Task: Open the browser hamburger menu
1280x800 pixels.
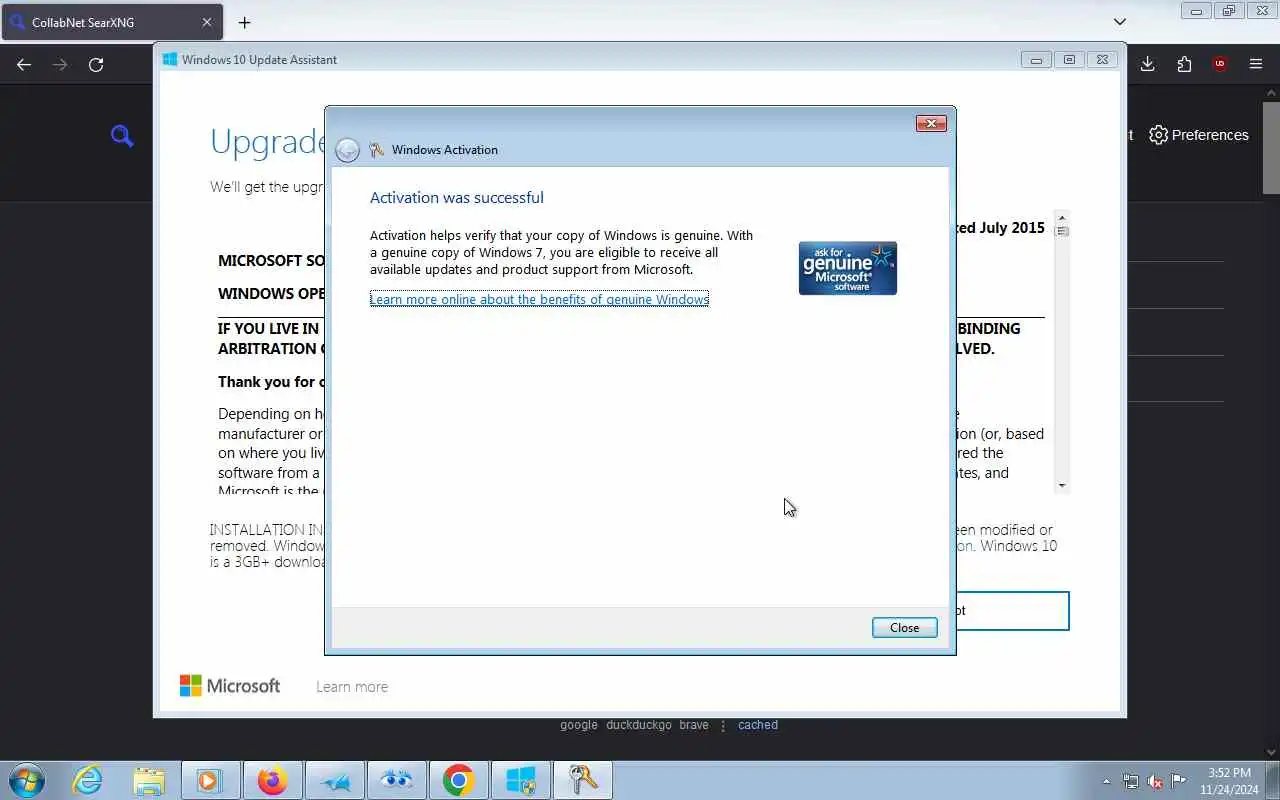Action: [1256, 64]
